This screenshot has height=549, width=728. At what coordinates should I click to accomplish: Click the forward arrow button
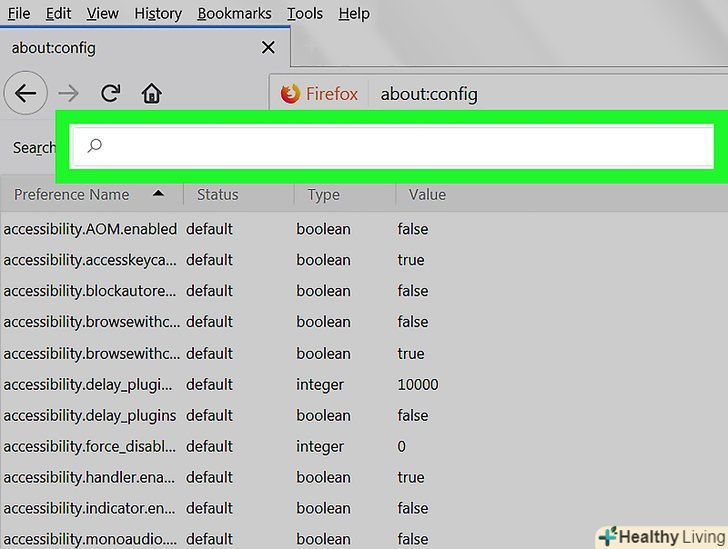click(x=68, y=93)
